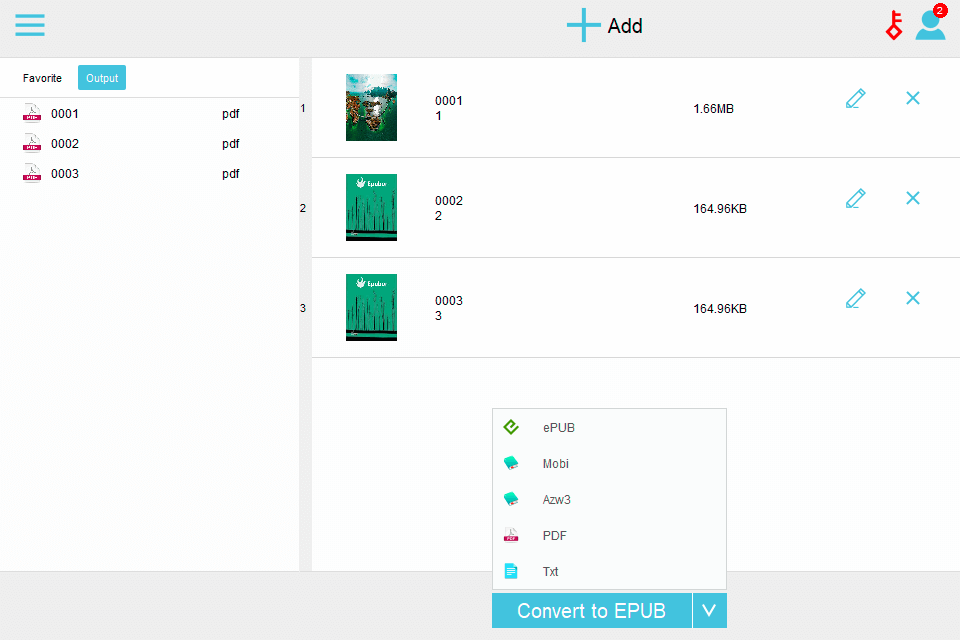Open the user account icon with badge
Image resolution: width=960 pixels, height=640 pixels.
point(930,25)
